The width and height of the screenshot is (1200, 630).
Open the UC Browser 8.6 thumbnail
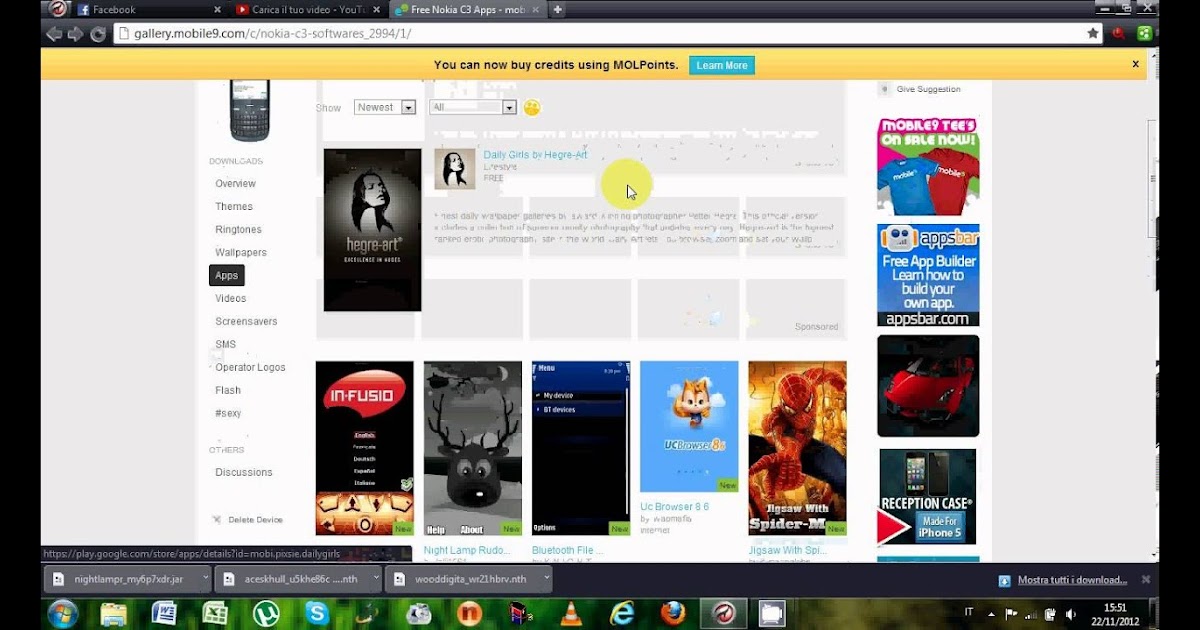(689, 427)
